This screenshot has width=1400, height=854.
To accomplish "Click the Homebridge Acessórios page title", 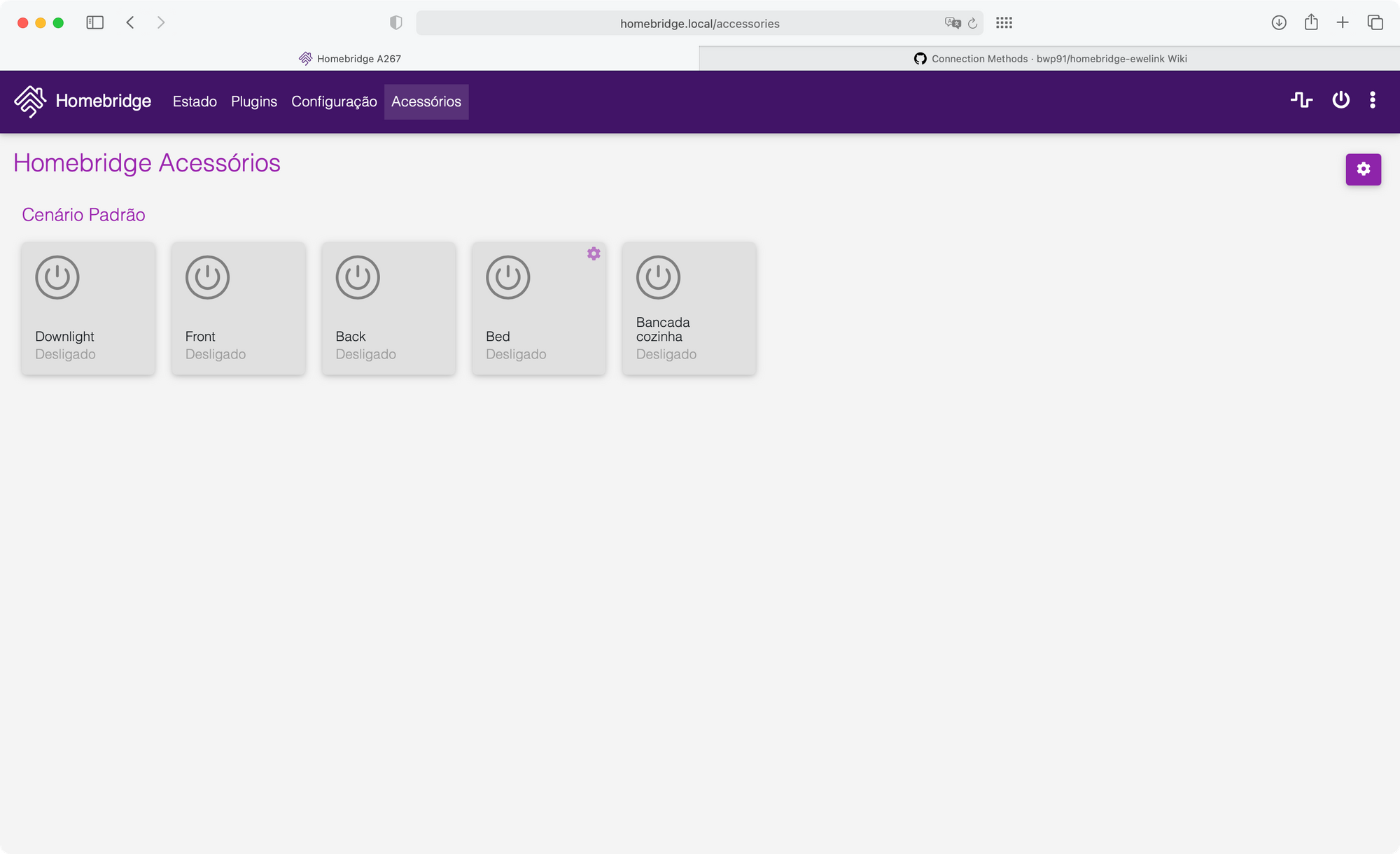I will tap(147, 163).
